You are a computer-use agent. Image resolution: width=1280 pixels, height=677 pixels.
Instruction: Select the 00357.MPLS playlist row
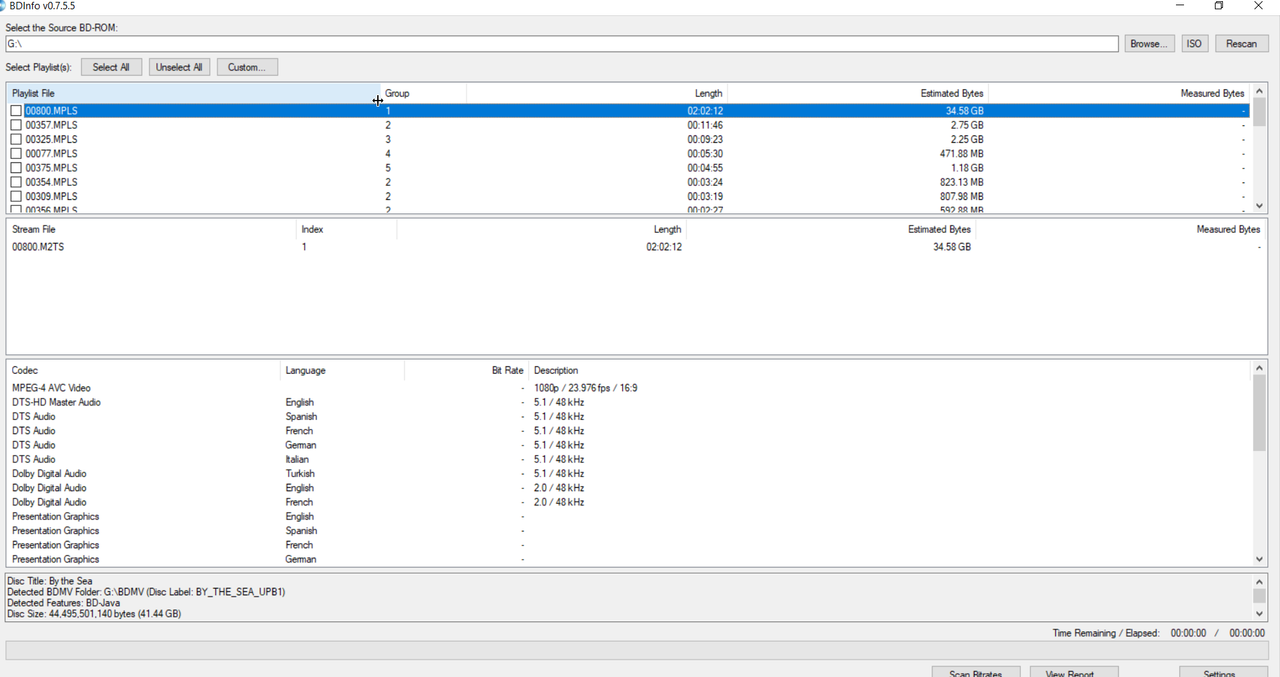point(629,125)
